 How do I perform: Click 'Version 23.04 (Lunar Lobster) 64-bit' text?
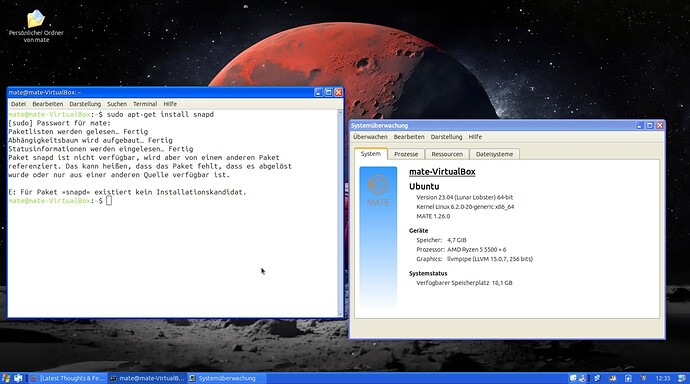[464, 197]
